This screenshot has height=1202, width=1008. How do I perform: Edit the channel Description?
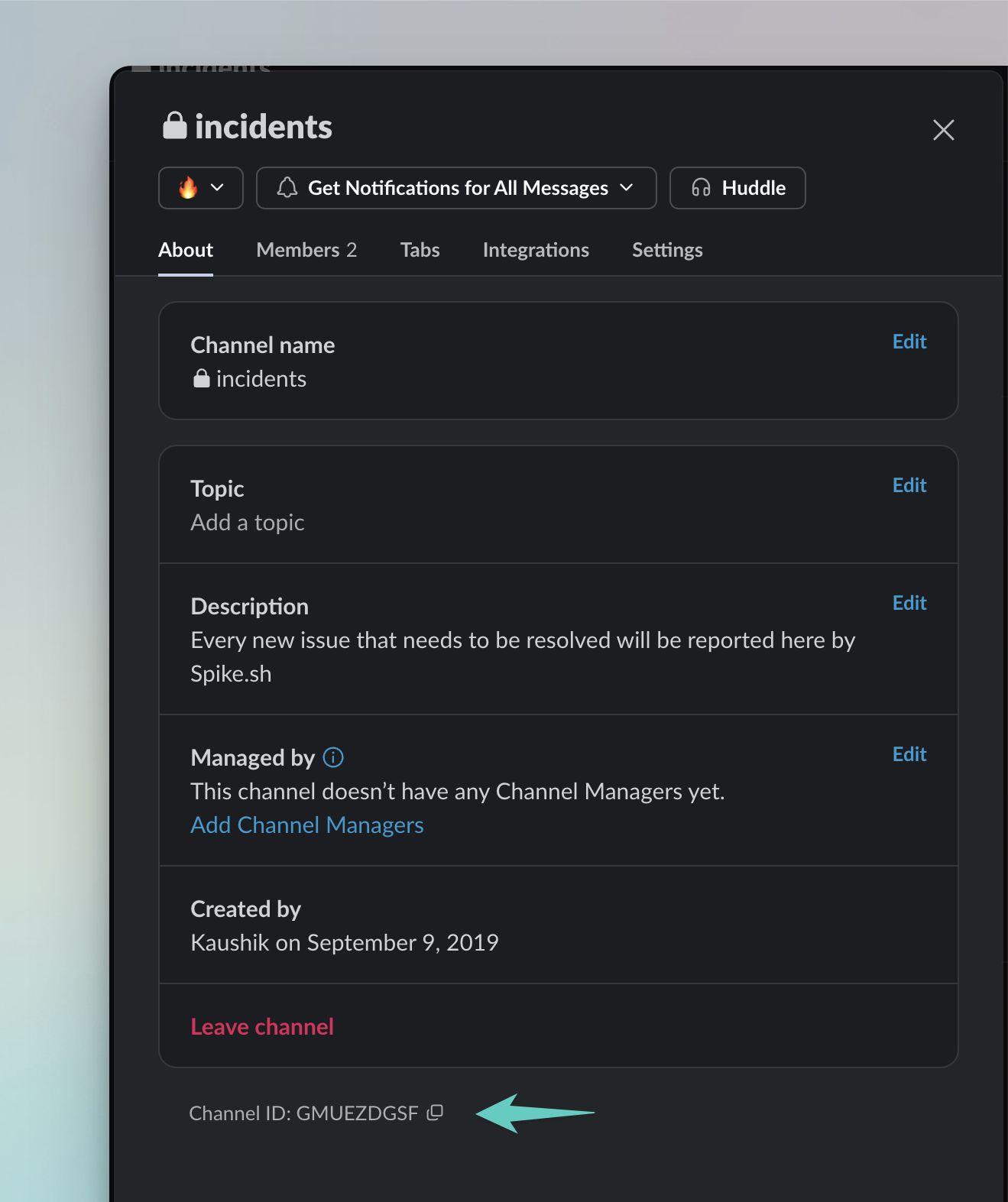tap(909, 603)
